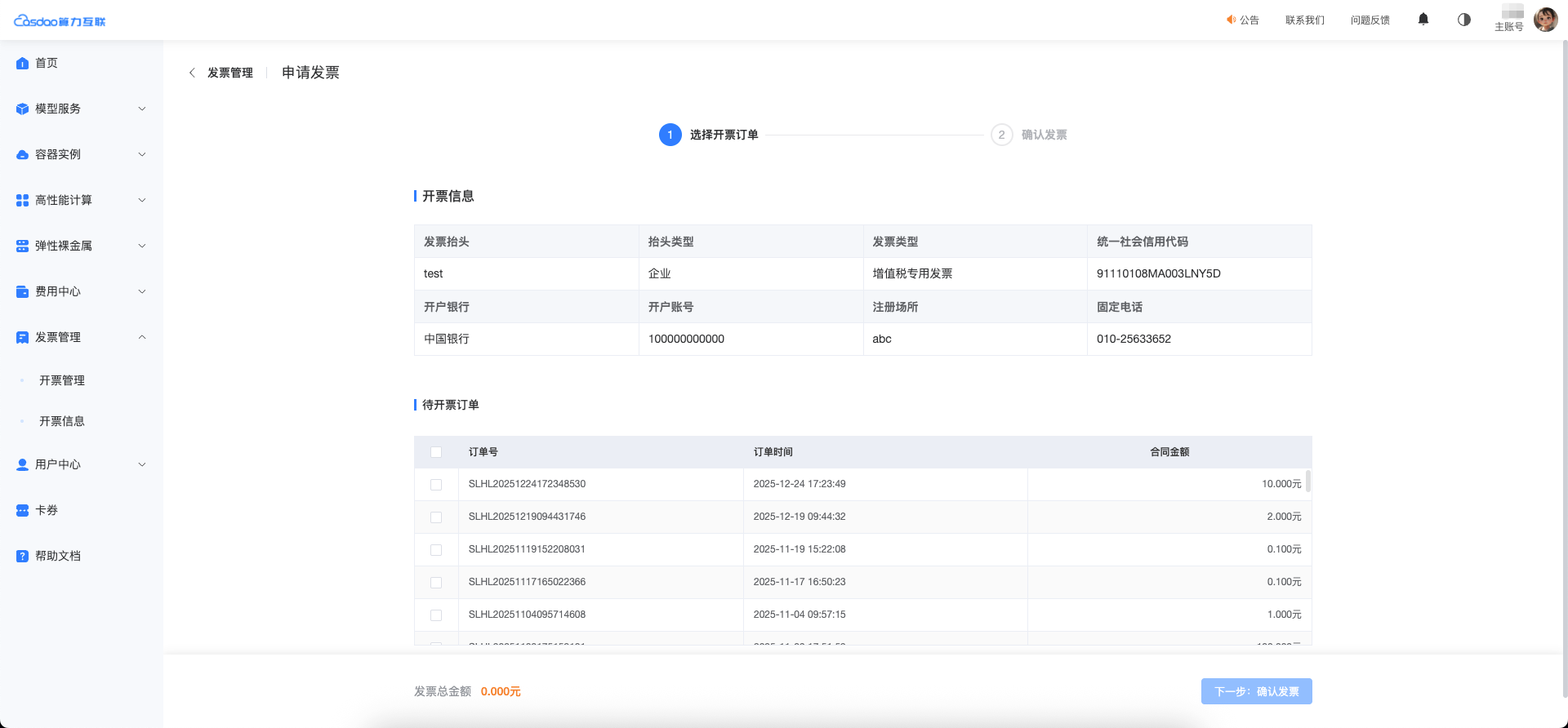Click the page's vertical scrollbar

coord(1564,367)
